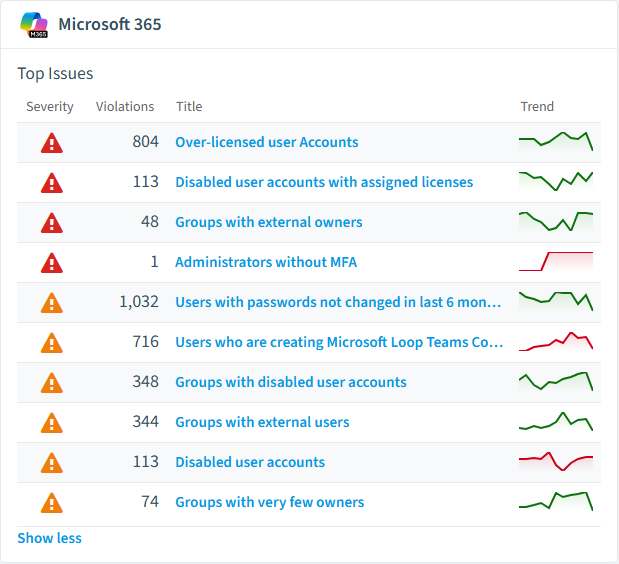Open Groups with external users issue
The width and height of the screenshot is (619, 564).
tap(262, 422)
